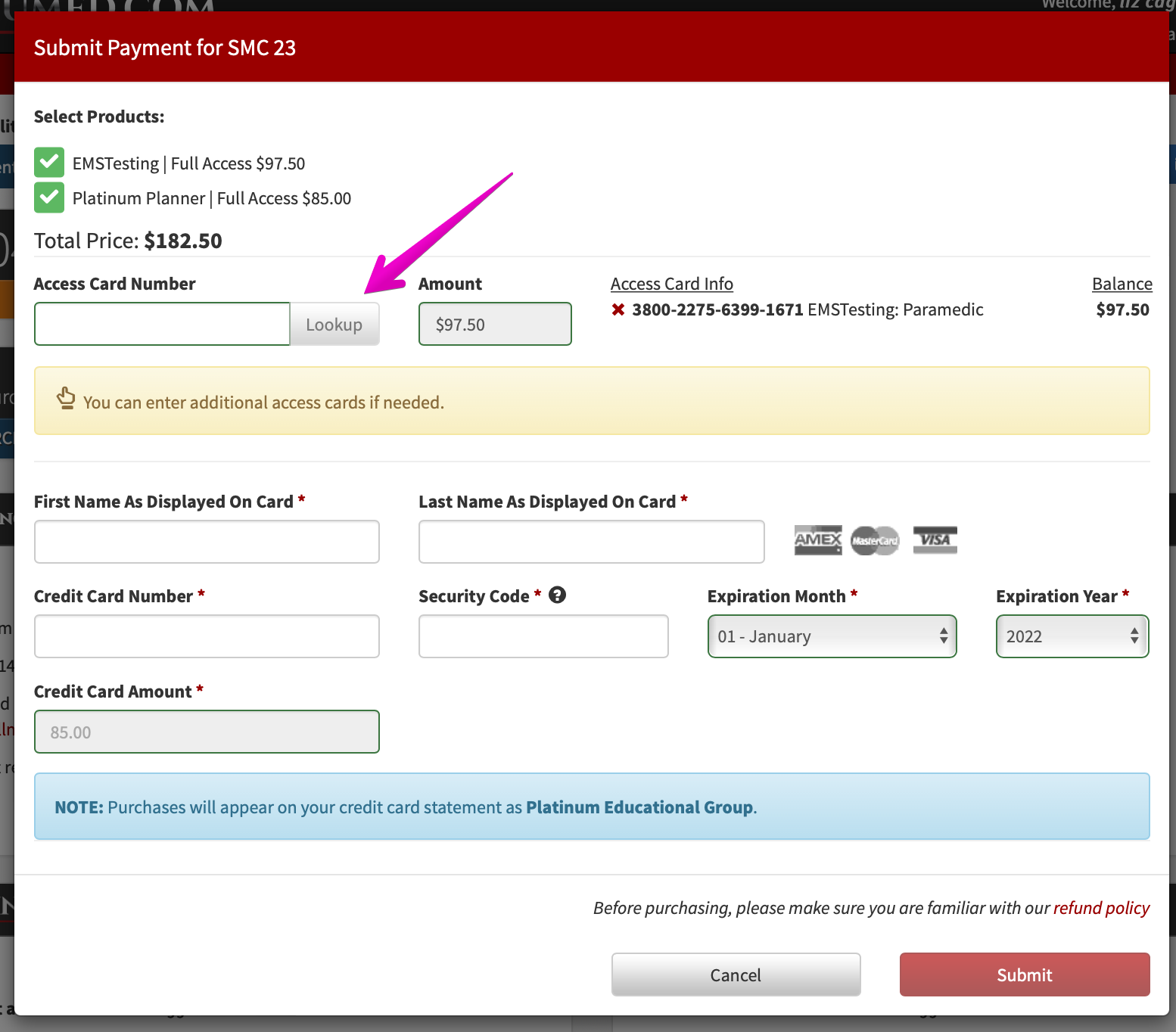The width and height of the screenshot is (1176, 1032).
Task: Open the Expiration Month dropdown
Action: pos(831,636)
